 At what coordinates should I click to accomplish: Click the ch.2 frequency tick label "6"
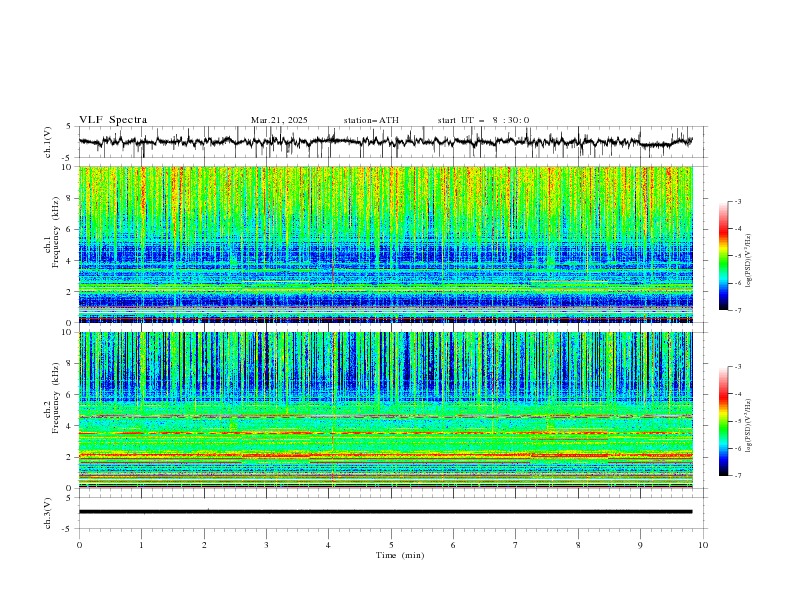(70, 395)
